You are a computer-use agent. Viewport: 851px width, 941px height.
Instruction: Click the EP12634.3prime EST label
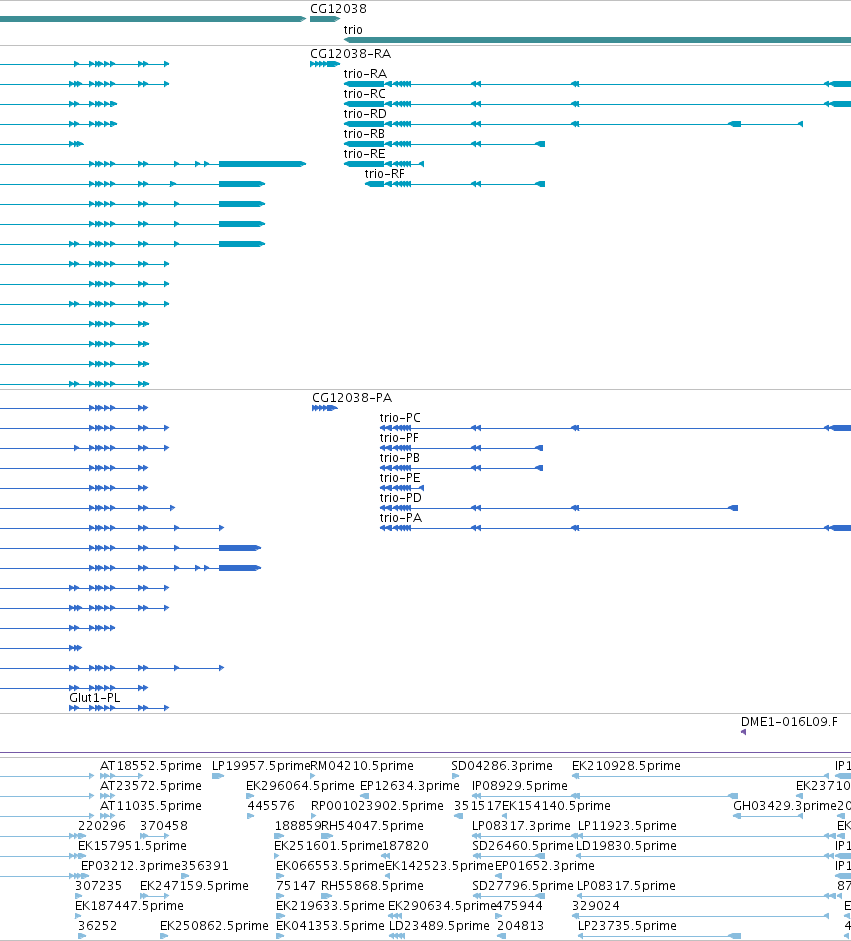(x=409, y=786)
